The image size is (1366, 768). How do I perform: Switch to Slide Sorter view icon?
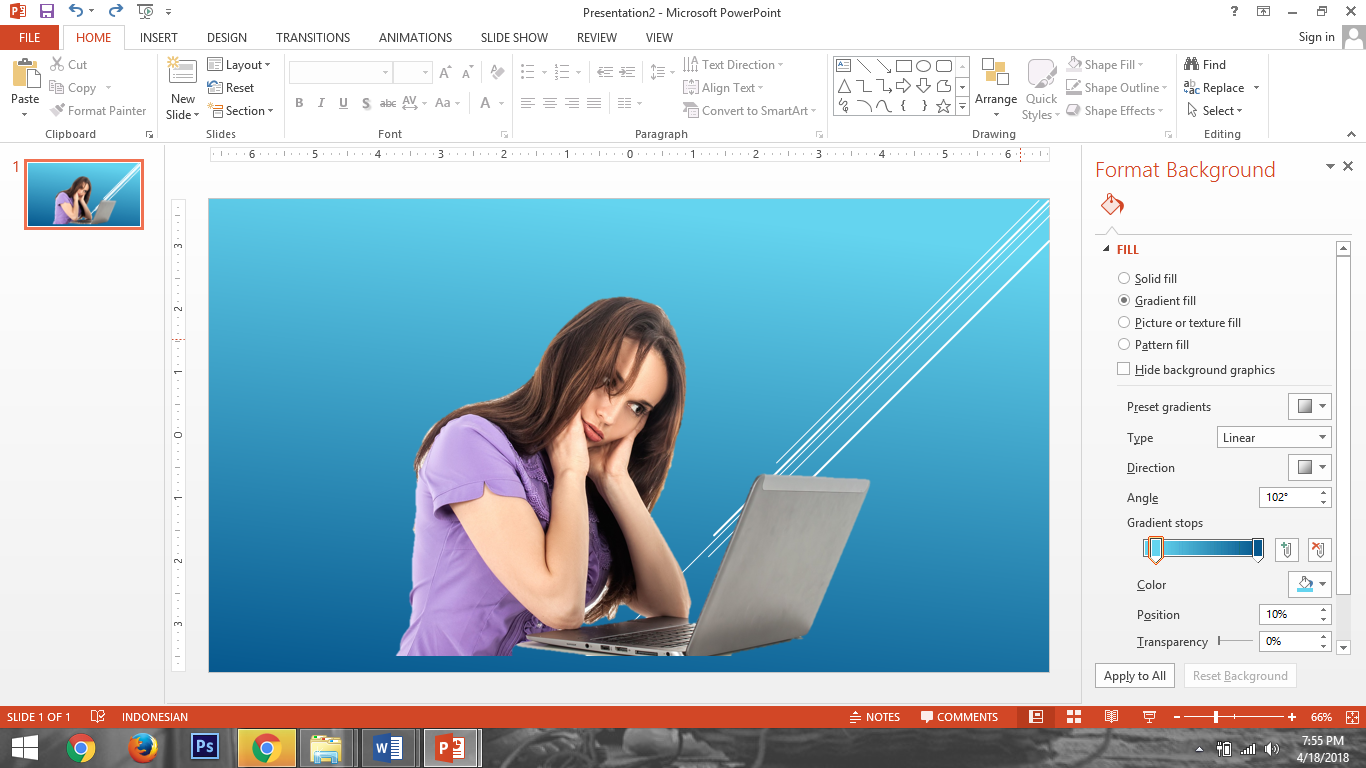click(x=1073, y=717)
